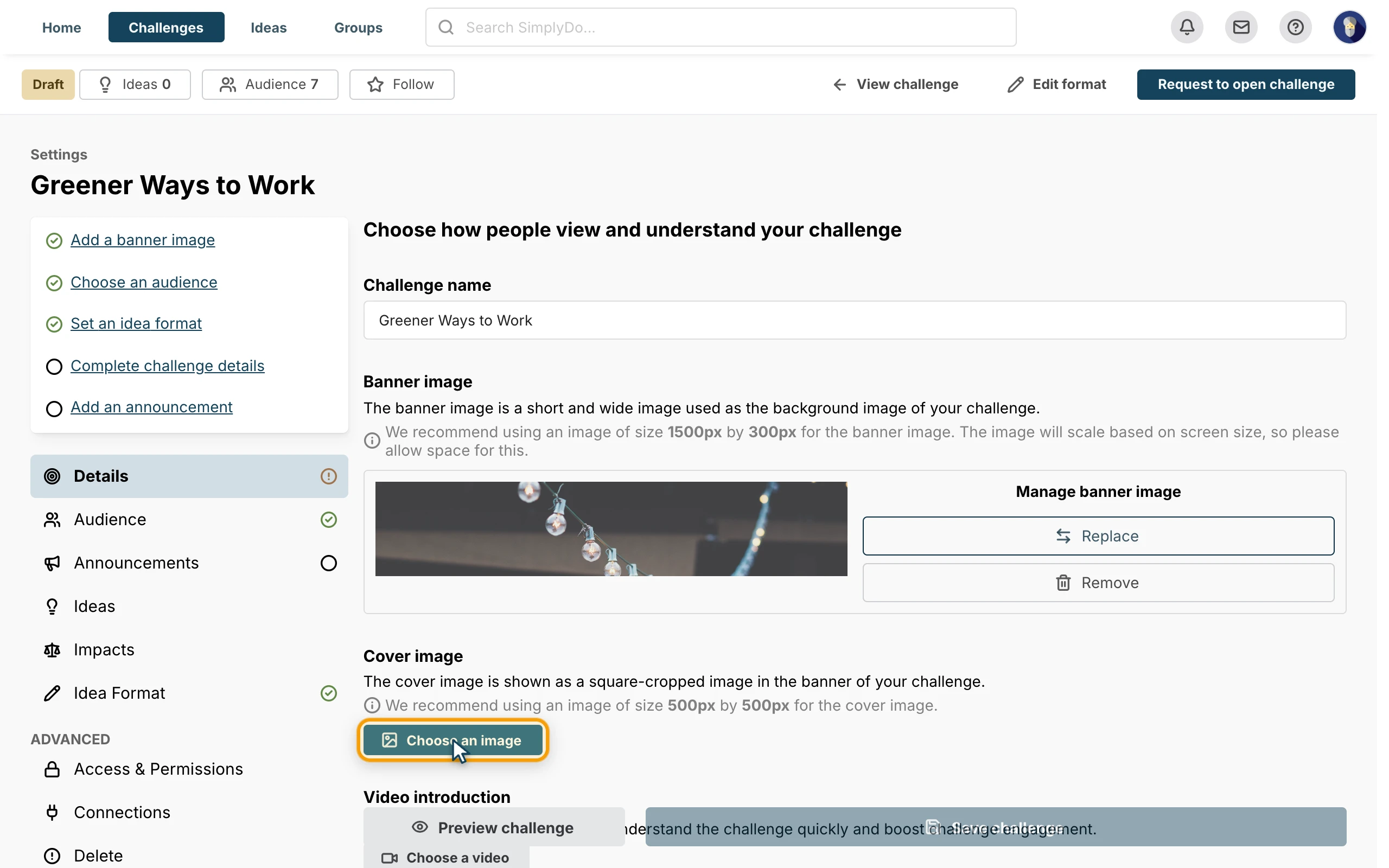Open the Choose an audience link
Screen dimensions: 1389x868
[x=143, y=282]
